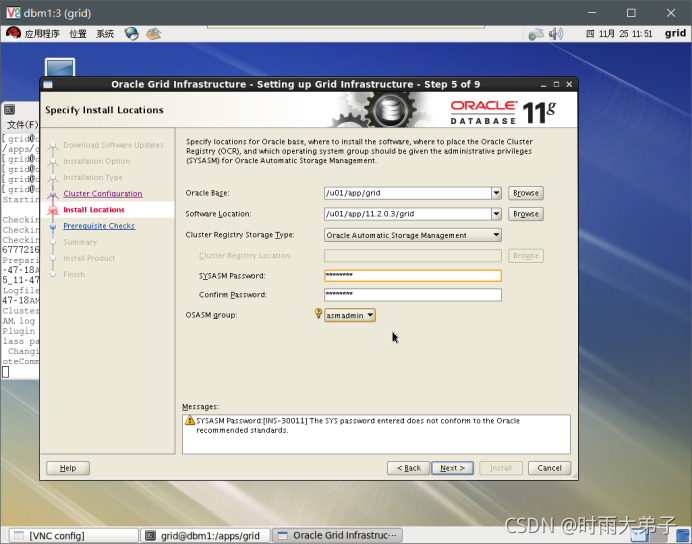Cancel the installation
The height and width of the screenshot is (544, 692).
coord(549,468)
